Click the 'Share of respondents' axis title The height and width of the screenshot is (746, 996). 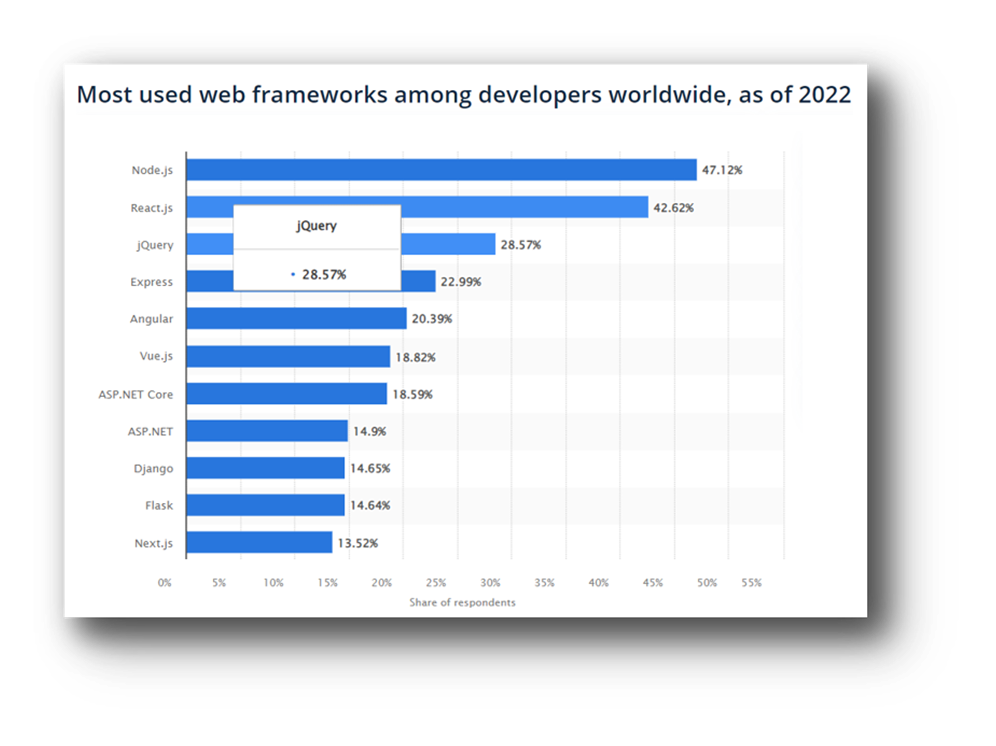[462, 602]
